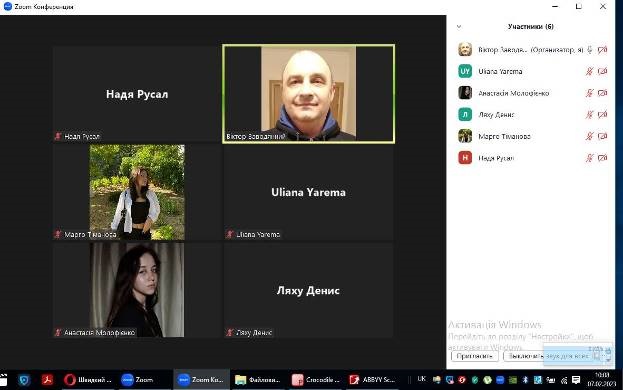Click microphone icon next to Віктор organizer entry
The image size is (623, 390).
pyautogui.click(x=590, y=50)
